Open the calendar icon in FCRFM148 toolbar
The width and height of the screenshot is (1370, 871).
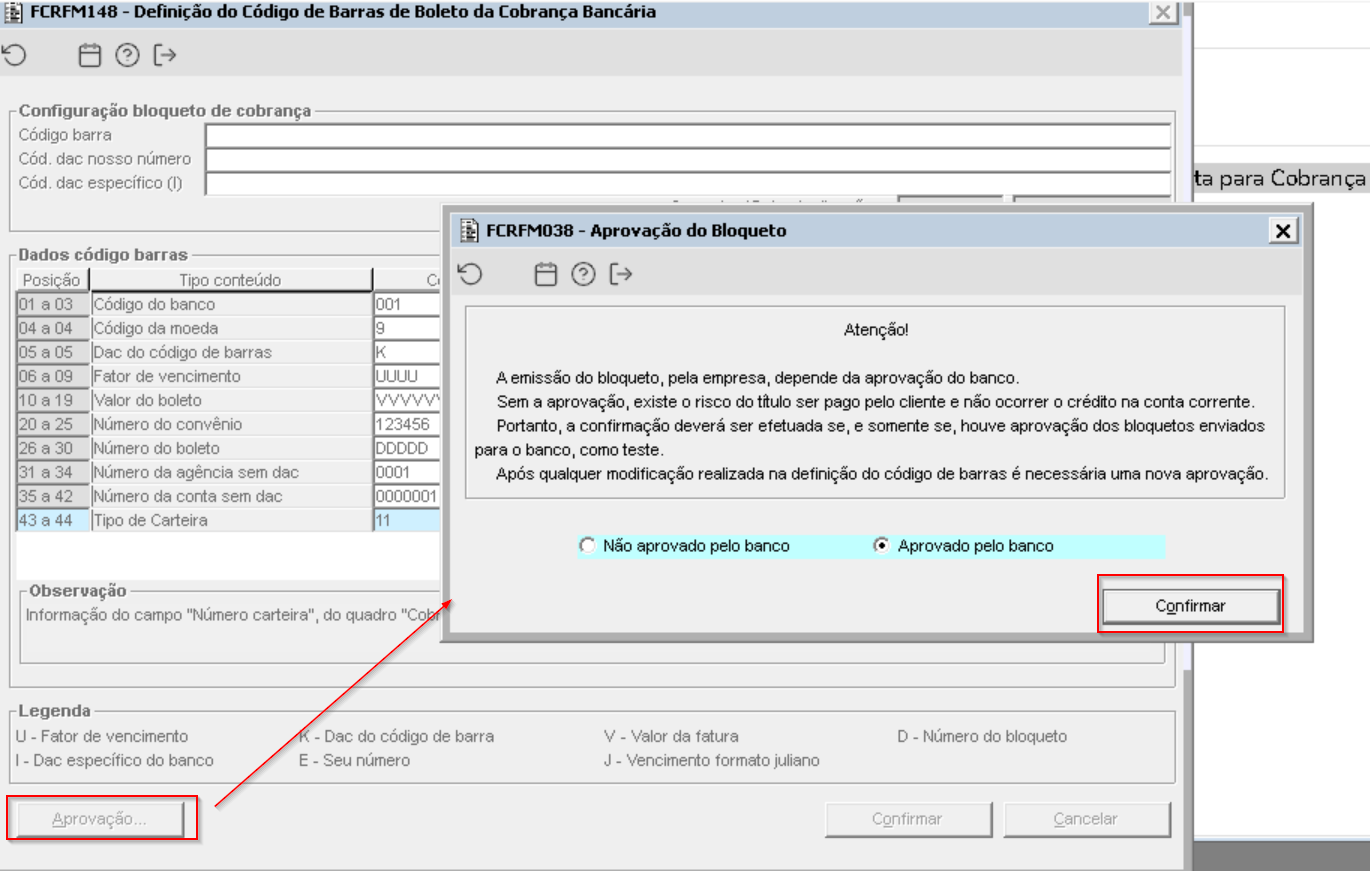(x=90, y=56)
